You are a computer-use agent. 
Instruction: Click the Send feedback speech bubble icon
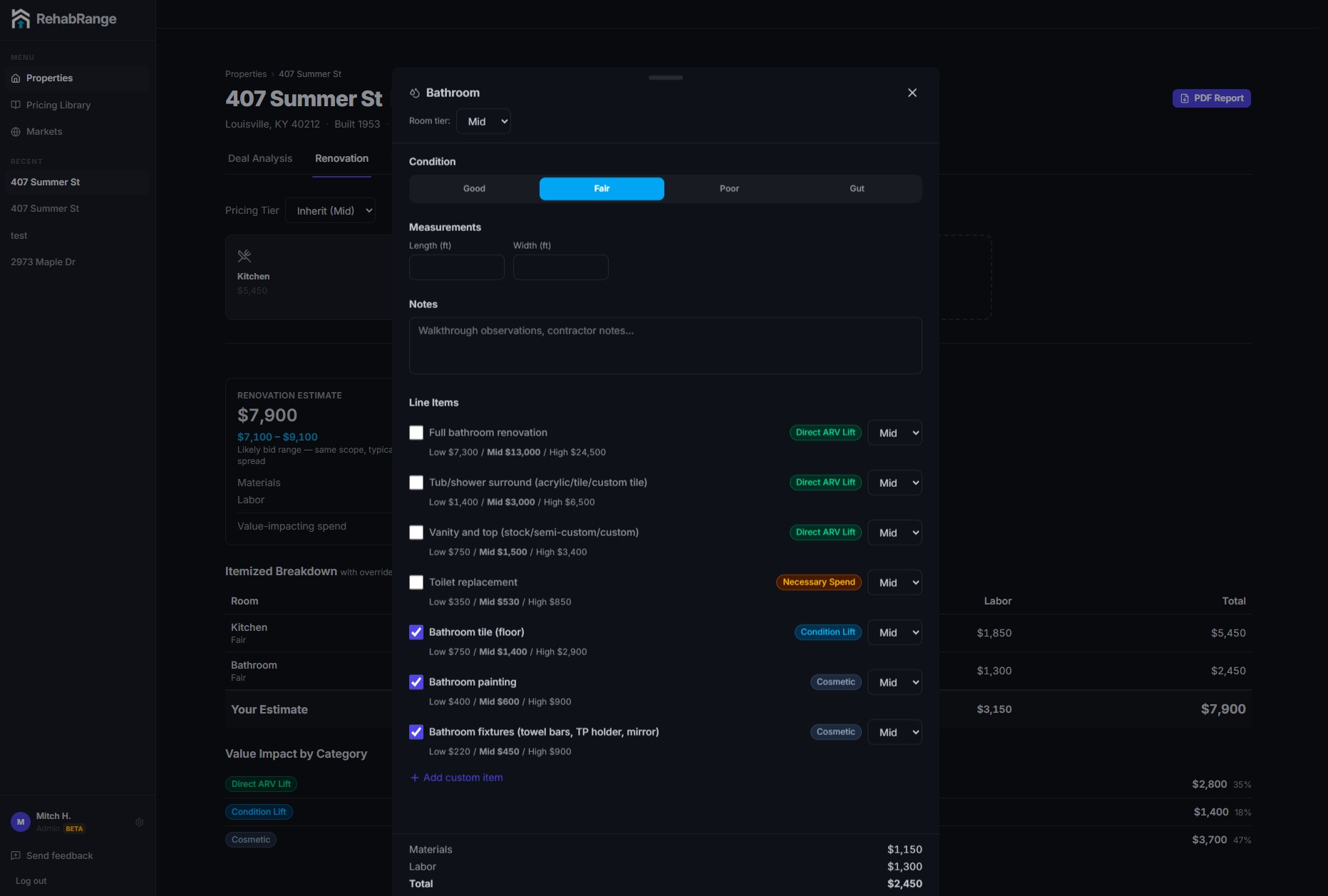(16, 855)
